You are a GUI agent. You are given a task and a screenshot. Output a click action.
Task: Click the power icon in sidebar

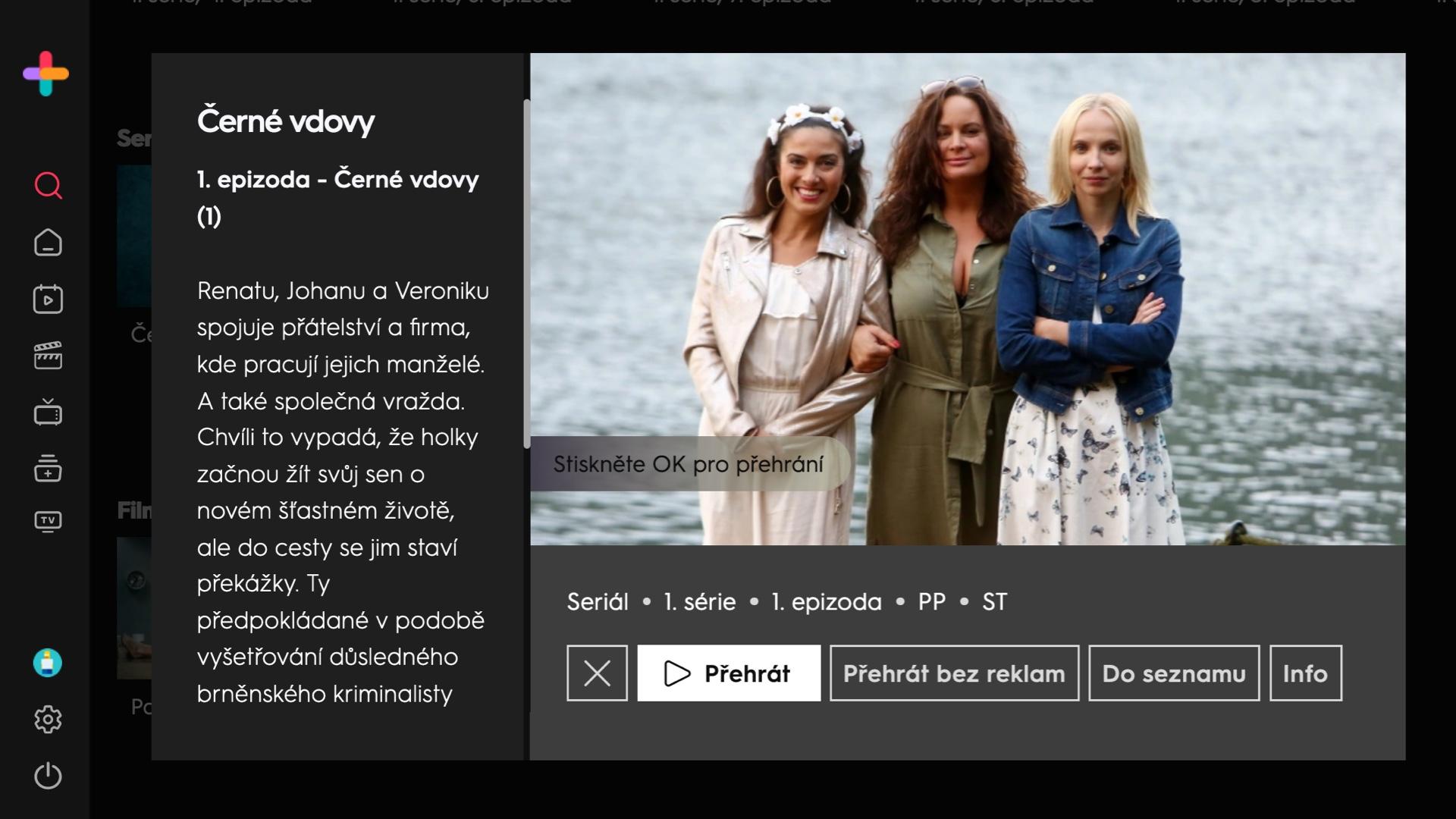[48, 776]
